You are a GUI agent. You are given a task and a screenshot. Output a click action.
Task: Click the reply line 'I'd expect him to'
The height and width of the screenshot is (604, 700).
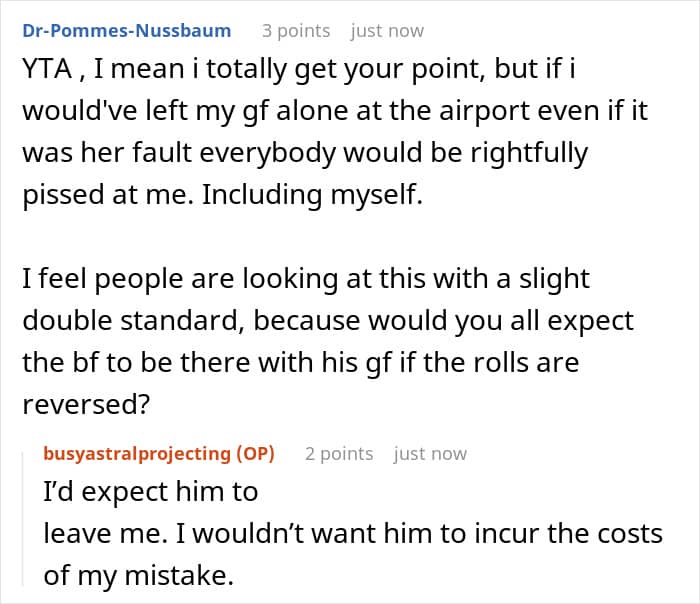point(151,491)
